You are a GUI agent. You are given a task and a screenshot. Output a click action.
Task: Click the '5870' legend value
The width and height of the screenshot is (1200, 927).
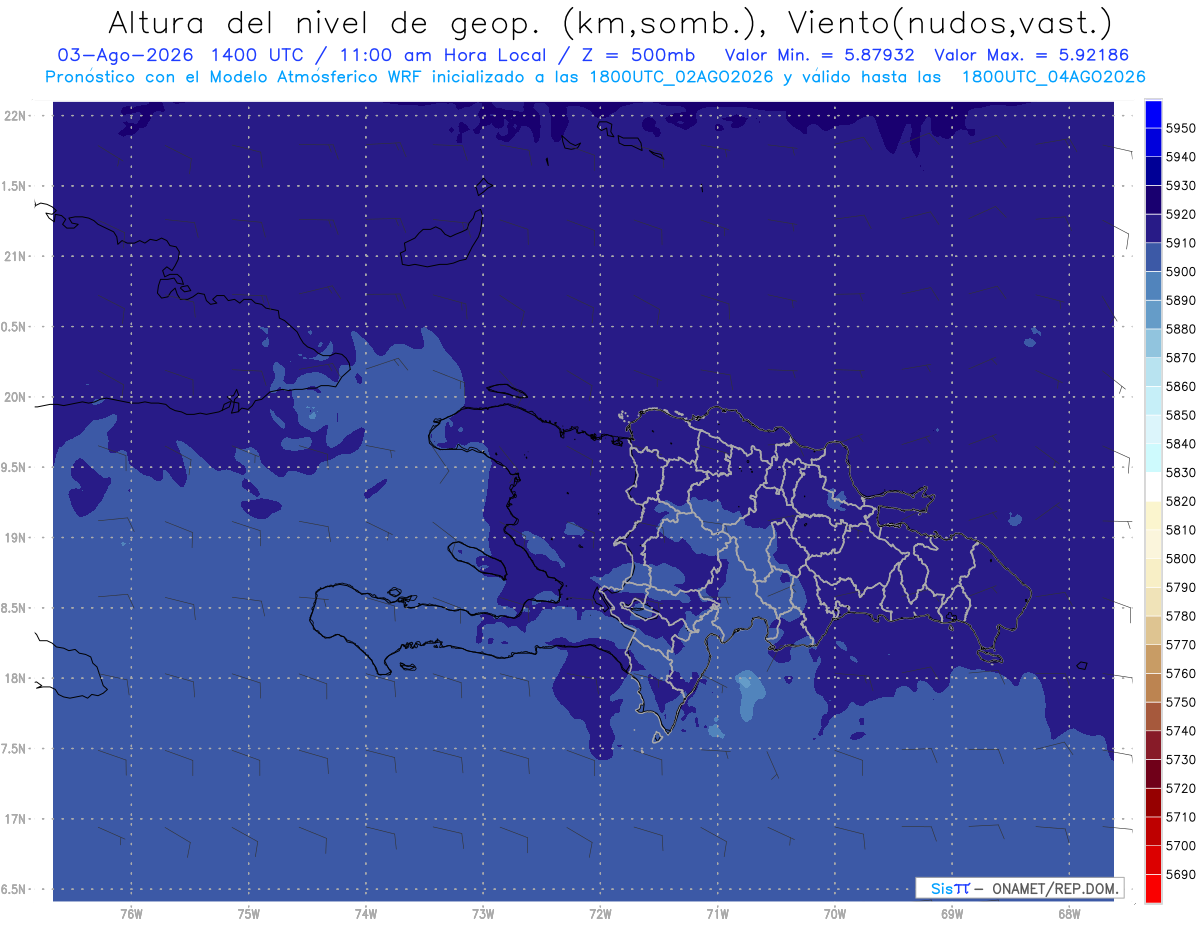pyautogui.click(x=1181, y=357)
